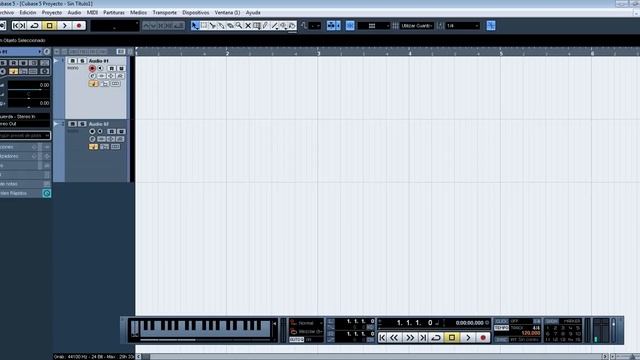
Task: Select the Draw pencil tool
Action: (x=265, y=26)
